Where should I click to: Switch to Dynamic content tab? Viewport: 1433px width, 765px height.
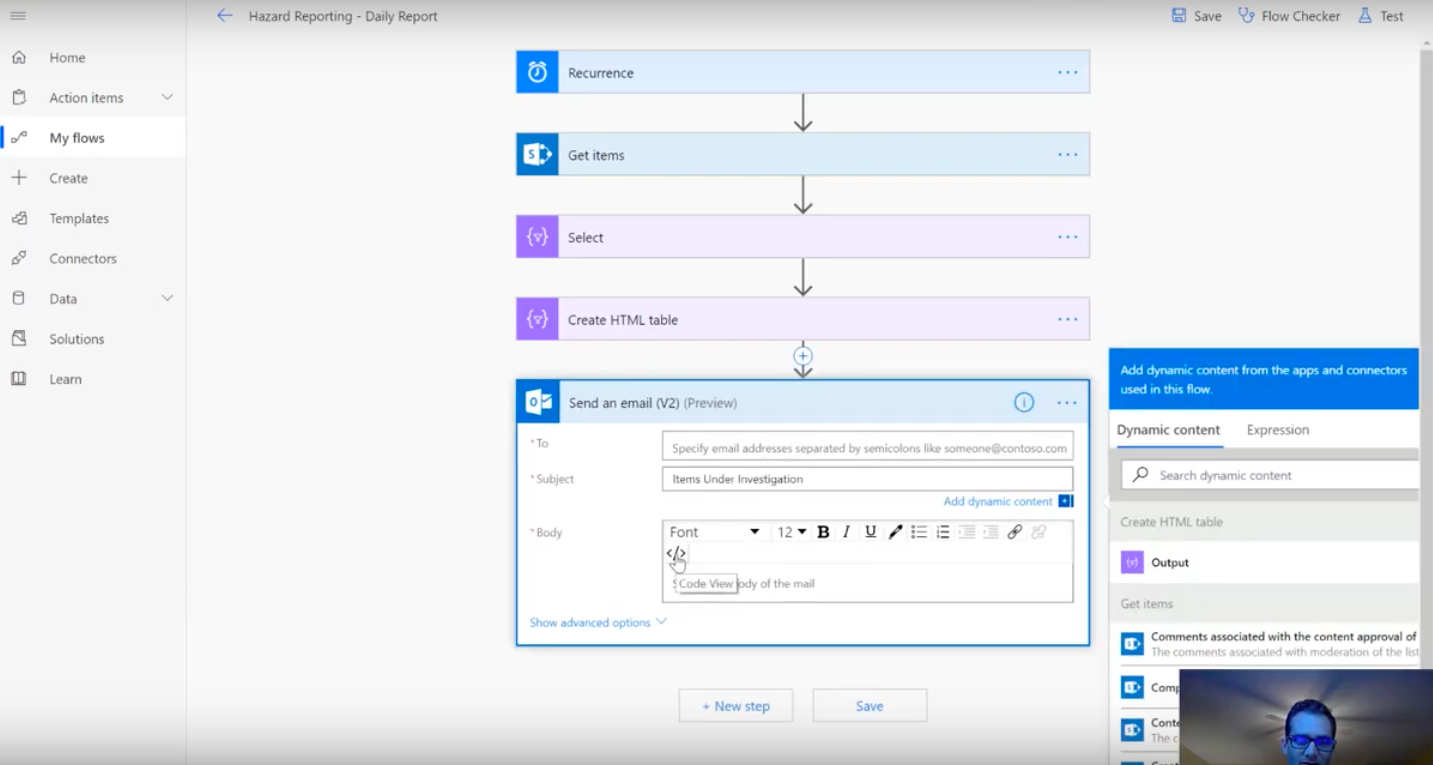1168,430
